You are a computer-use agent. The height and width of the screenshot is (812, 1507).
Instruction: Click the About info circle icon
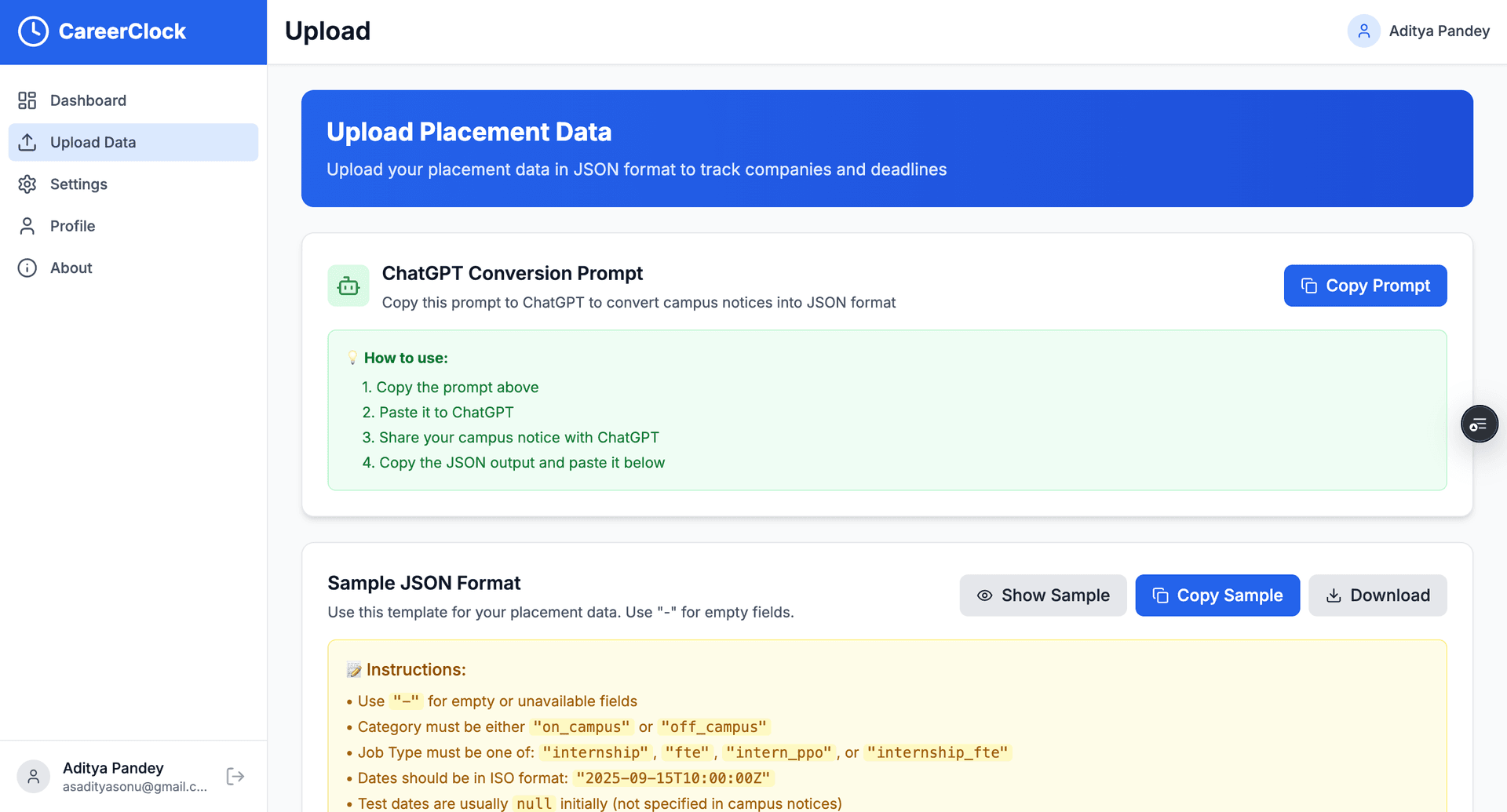coord(27,268)
